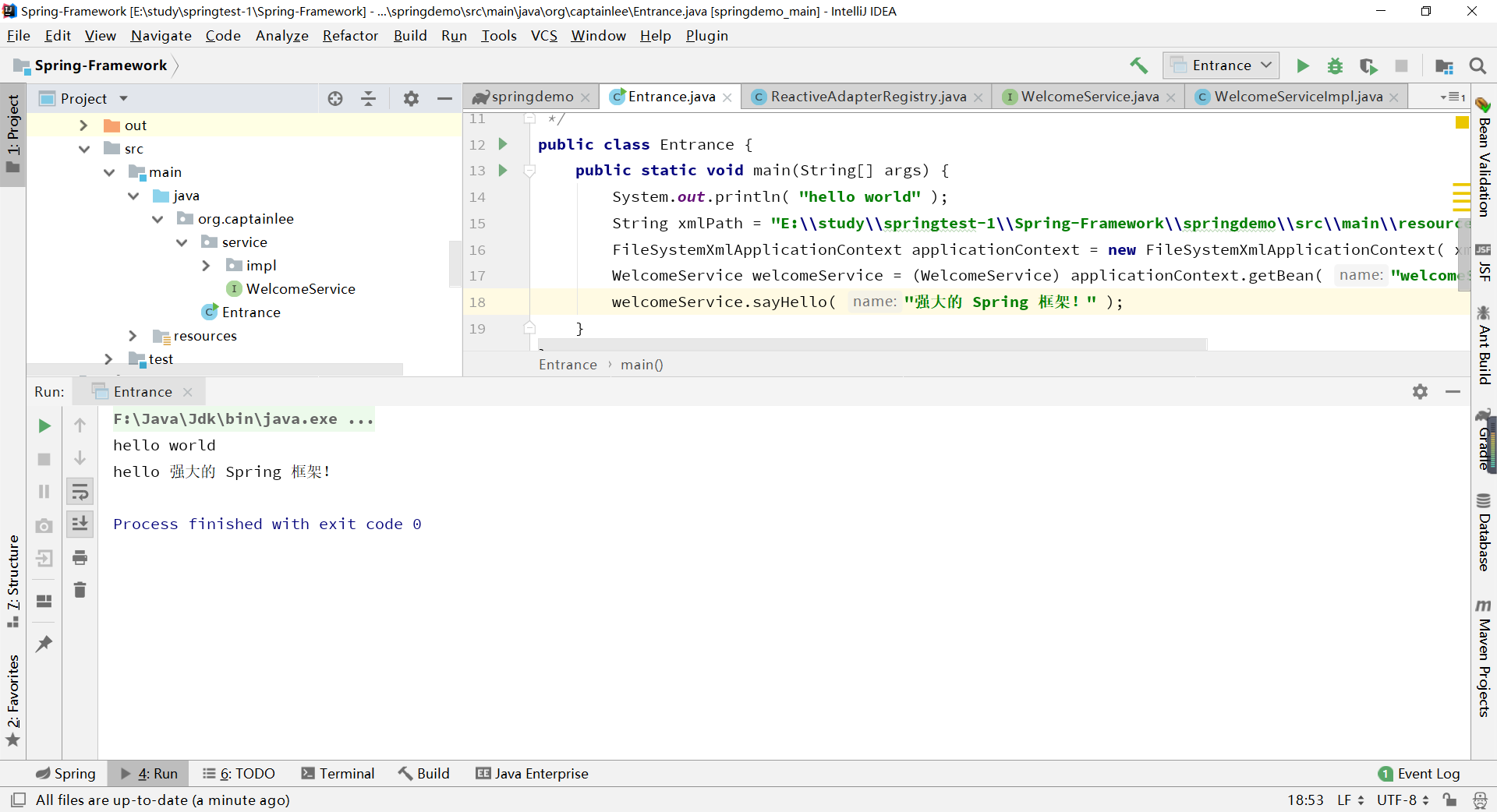The image size is (1497, 812).
Task: Collapse the main folder
Action: (x=108, y=172)
